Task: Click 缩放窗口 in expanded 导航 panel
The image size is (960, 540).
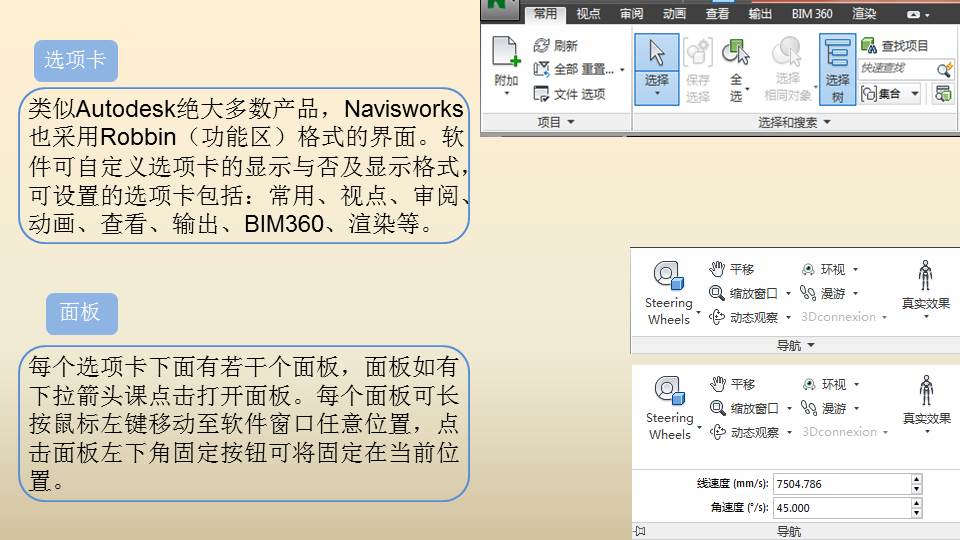Action: pyautogui.click(x=744, y=408)
